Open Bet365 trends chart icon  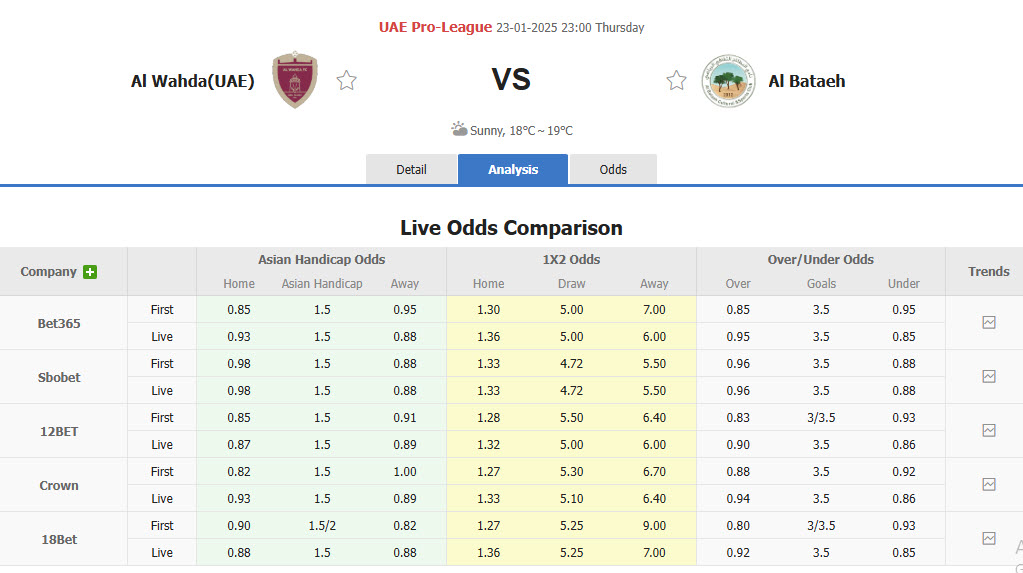[989, 323]
